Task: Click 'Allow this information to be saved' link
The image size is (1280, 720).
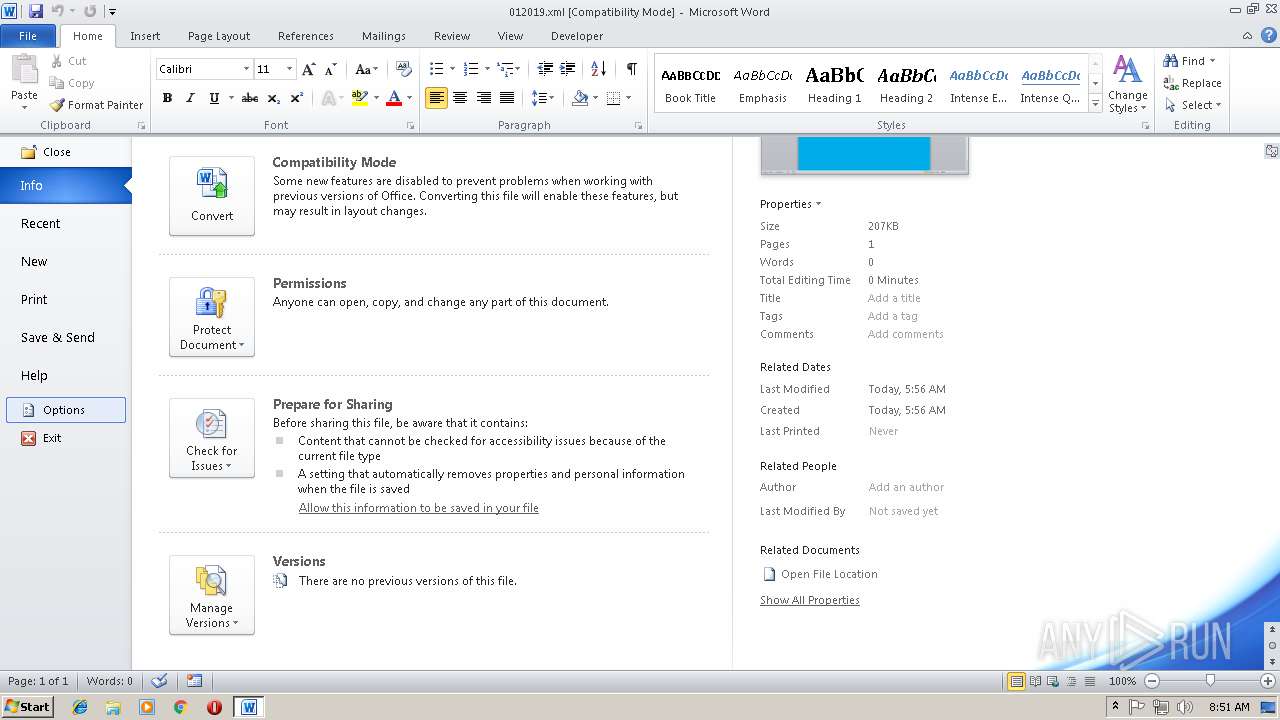Action: (418, 508)
